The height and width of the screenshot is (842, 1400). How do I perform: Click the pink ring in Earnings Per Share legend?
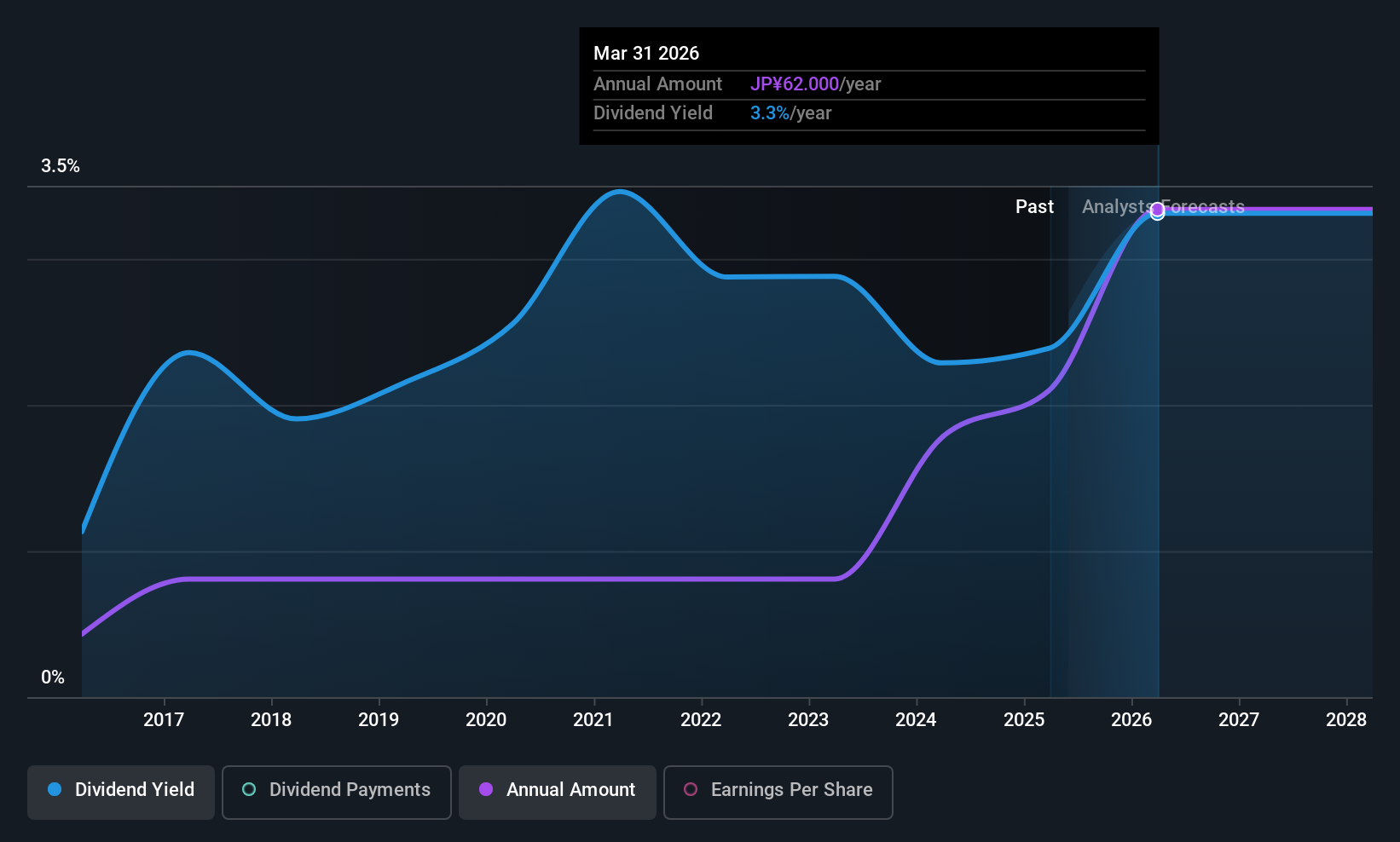(691, 789)
